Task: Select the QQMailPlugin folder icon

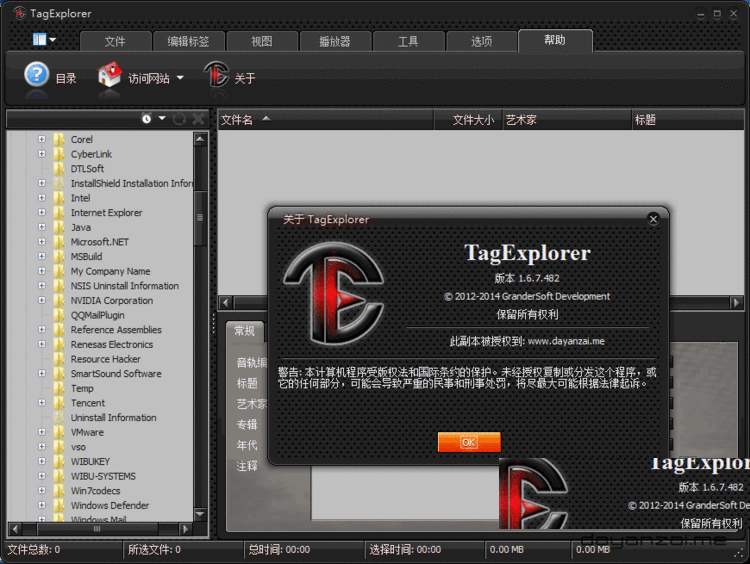Action: [x=59, y=315]
